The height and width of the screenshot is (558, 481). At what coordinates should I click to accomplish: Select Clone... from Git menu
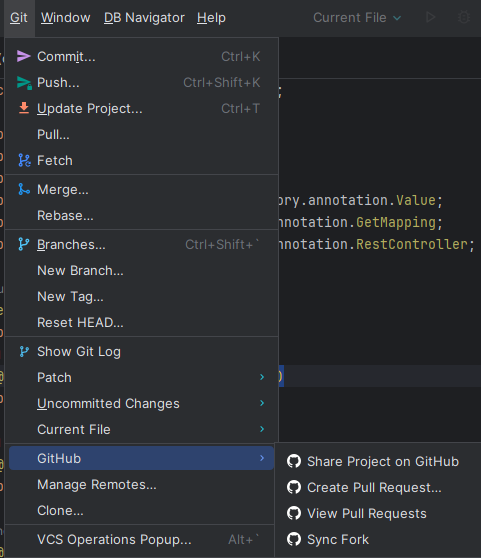click(x=141, y=510)
